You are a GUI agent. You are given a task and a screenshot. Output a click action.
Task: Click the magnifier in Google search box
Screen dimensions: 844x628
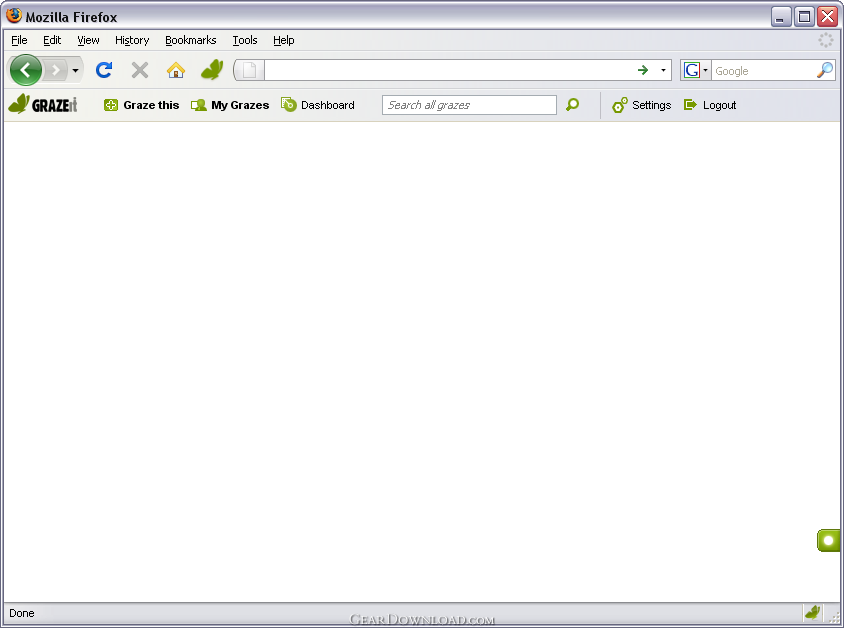click(x=825, y=70)
